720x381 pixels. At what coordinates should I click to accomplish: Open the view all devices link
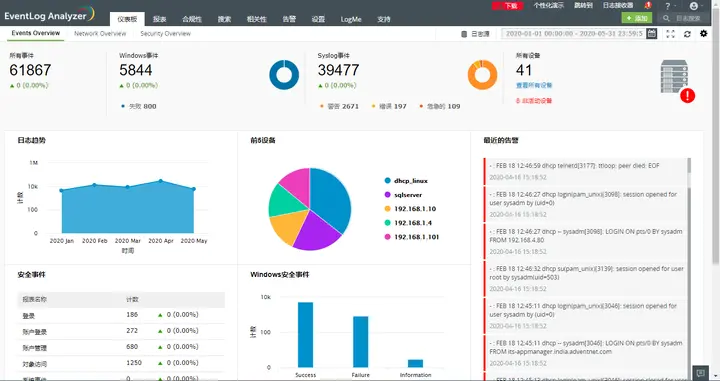point(534,85)
